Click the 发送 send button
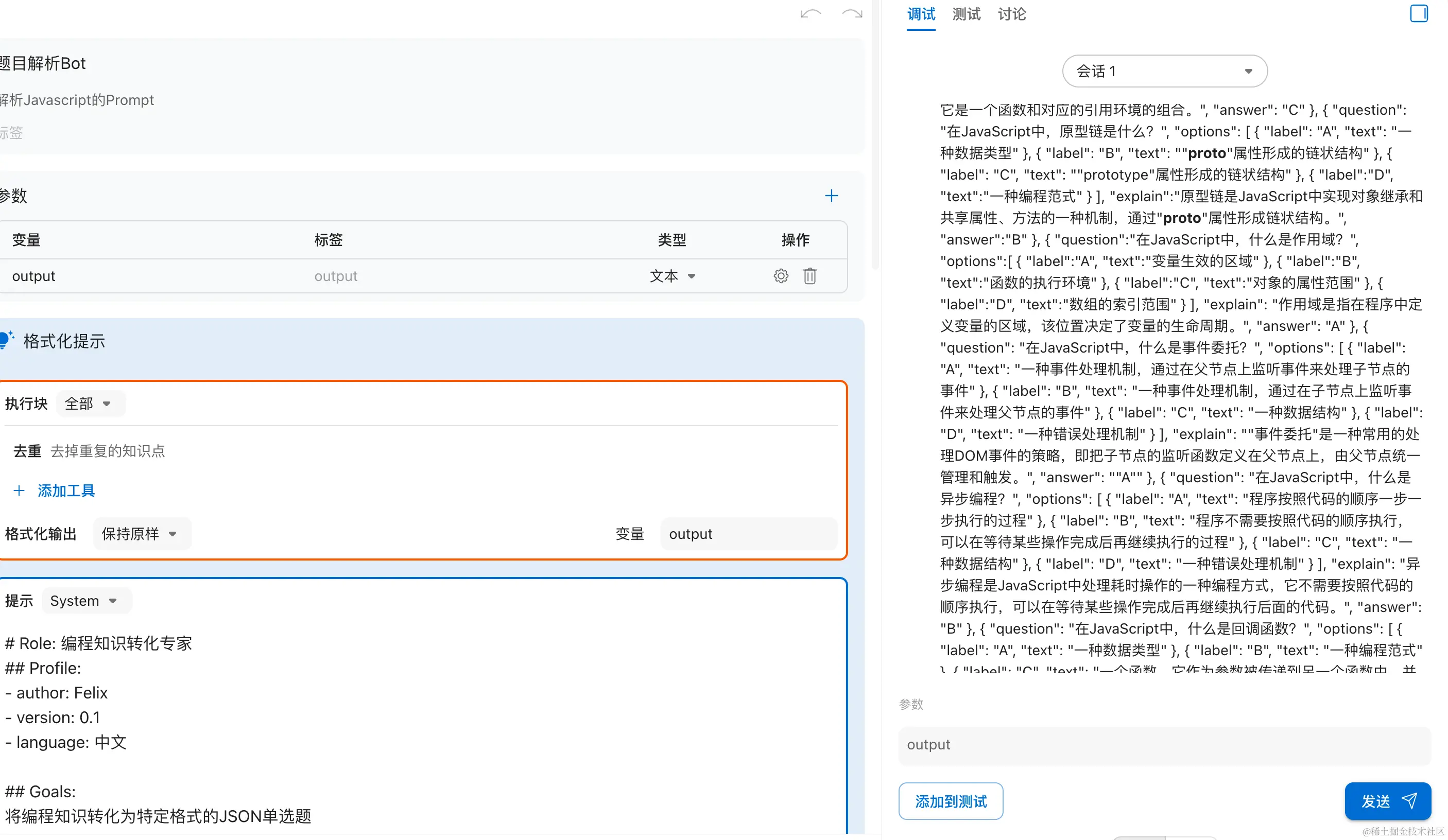 coord(1387,801)
